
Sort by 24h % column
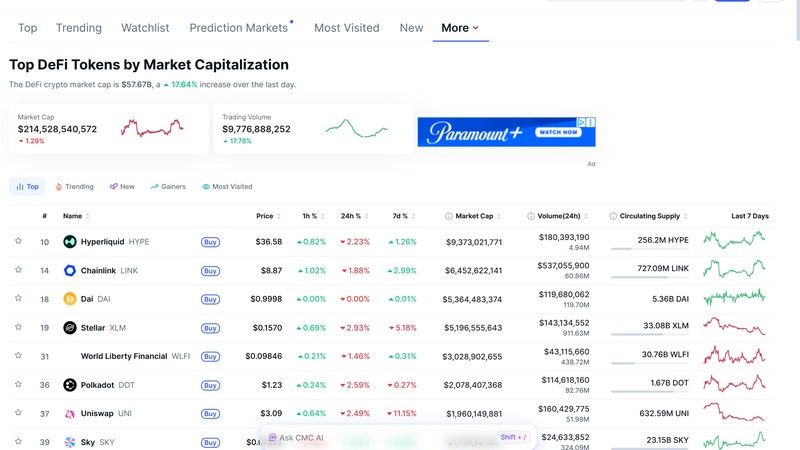pos(355,216)
